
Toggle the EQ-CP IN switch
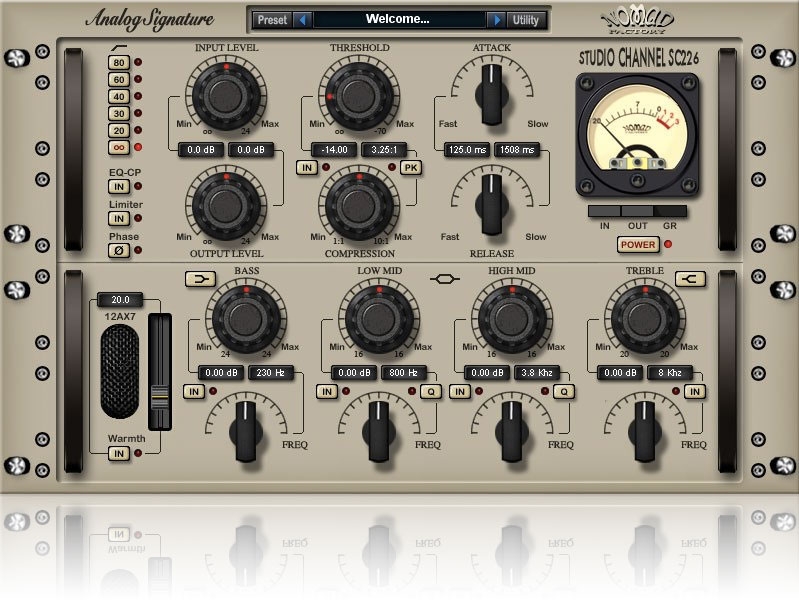click(118, 187)
